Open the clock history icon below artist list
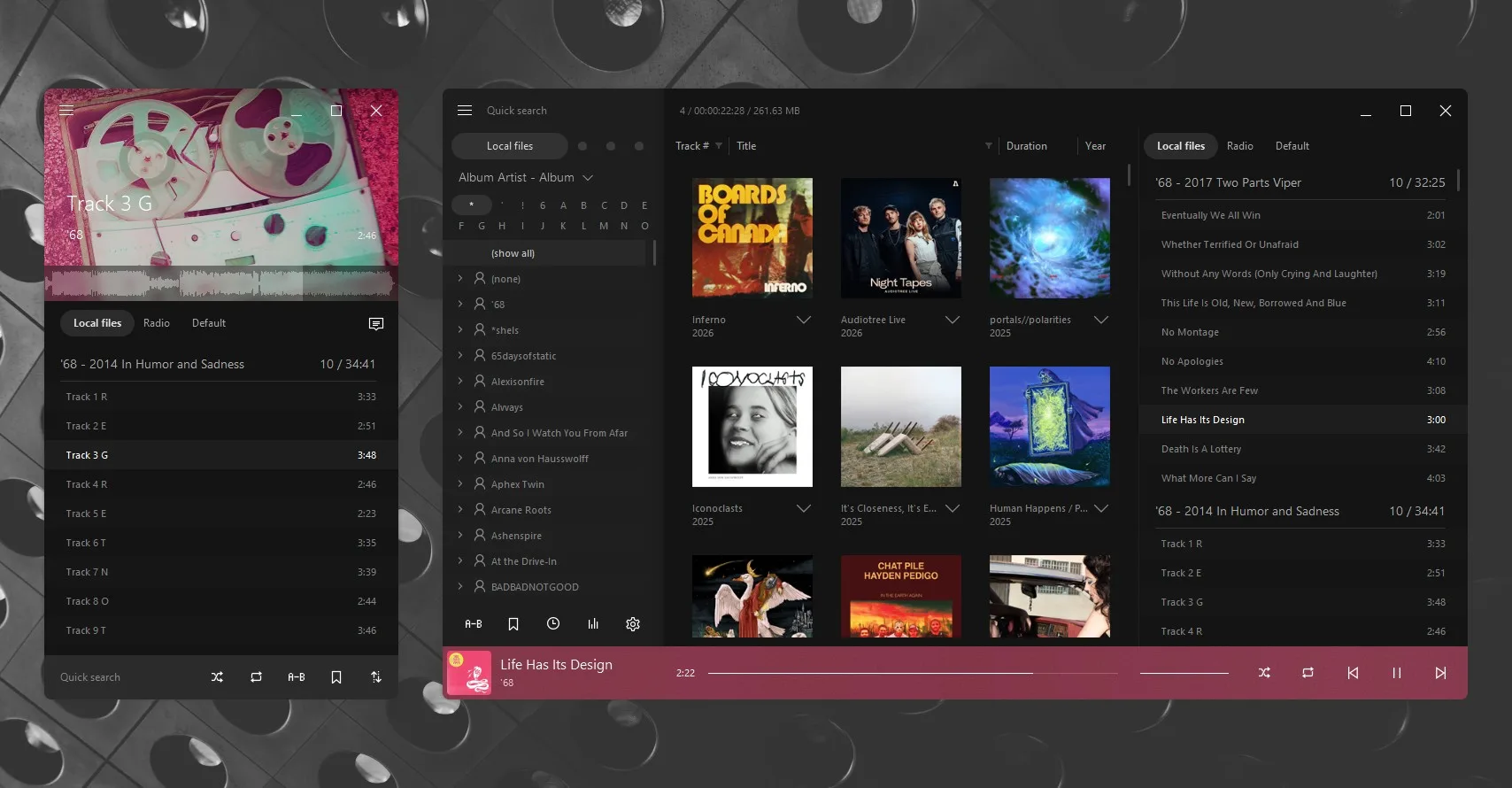 coord(553,624)
